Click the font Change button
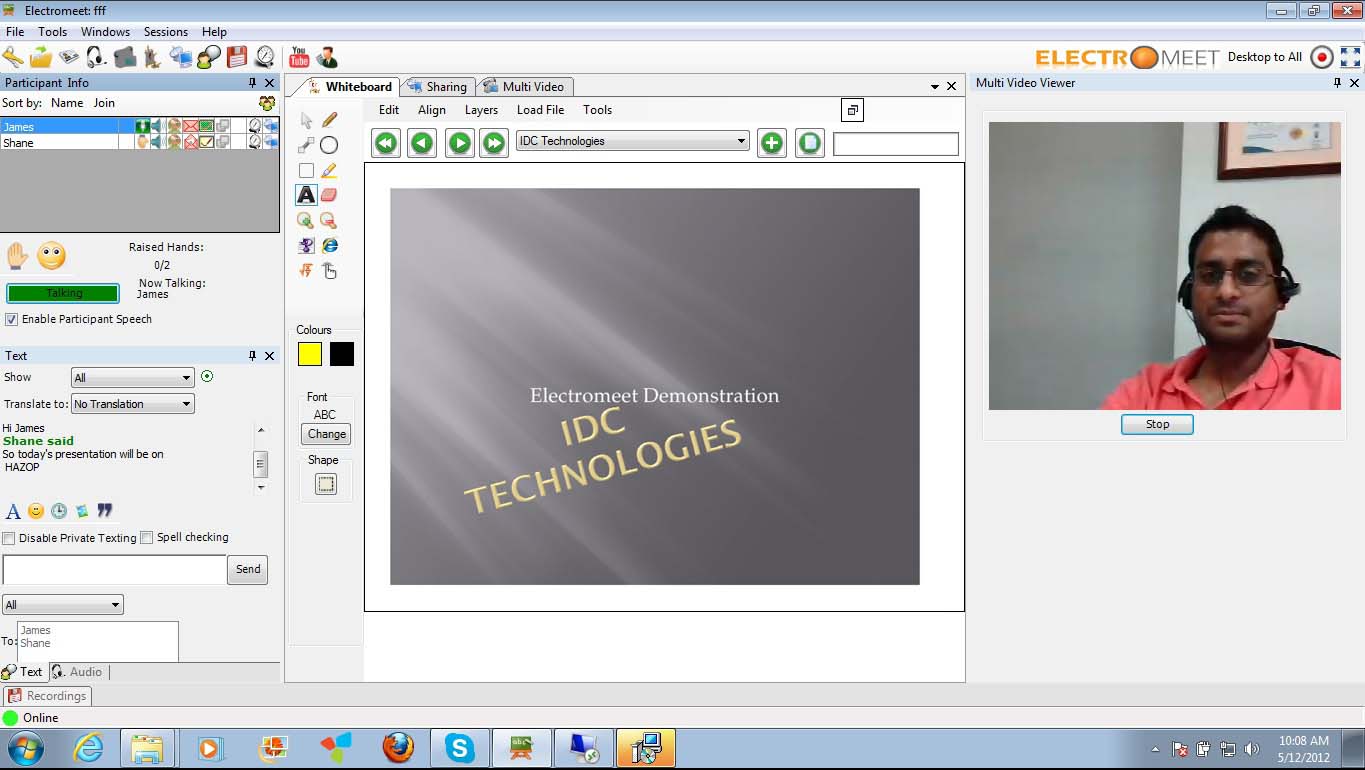 click(x=326, y=434)
